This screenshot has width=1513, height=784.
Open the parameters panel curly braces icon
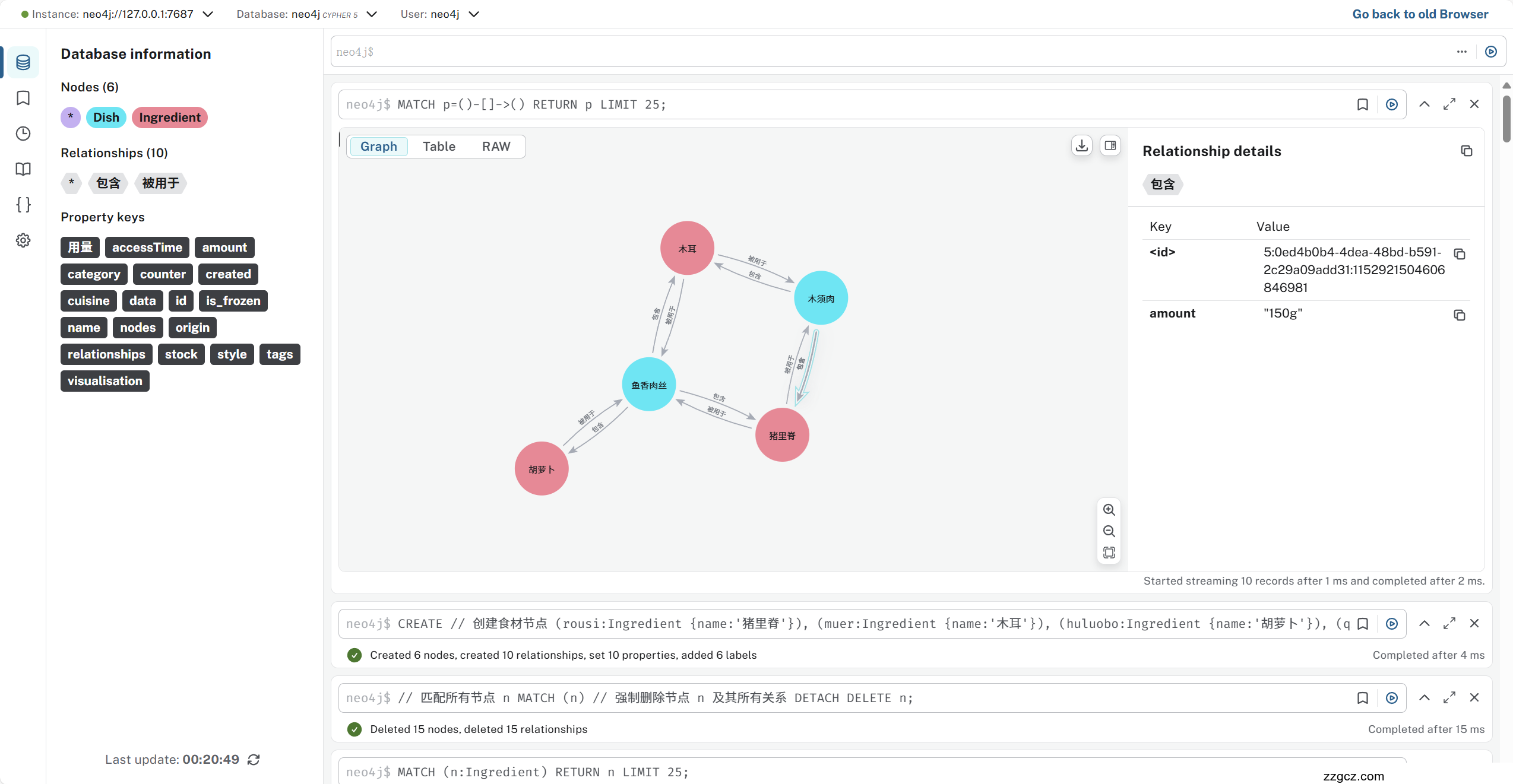point(23,205)
